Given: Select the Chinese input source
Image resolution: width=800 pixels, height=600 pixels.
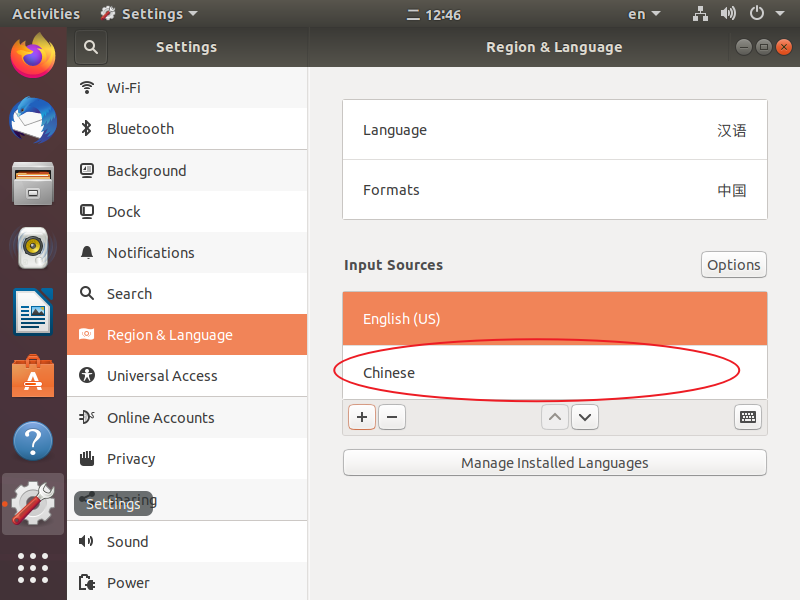Looking at the screenshot, I should [x=555, y=373].
